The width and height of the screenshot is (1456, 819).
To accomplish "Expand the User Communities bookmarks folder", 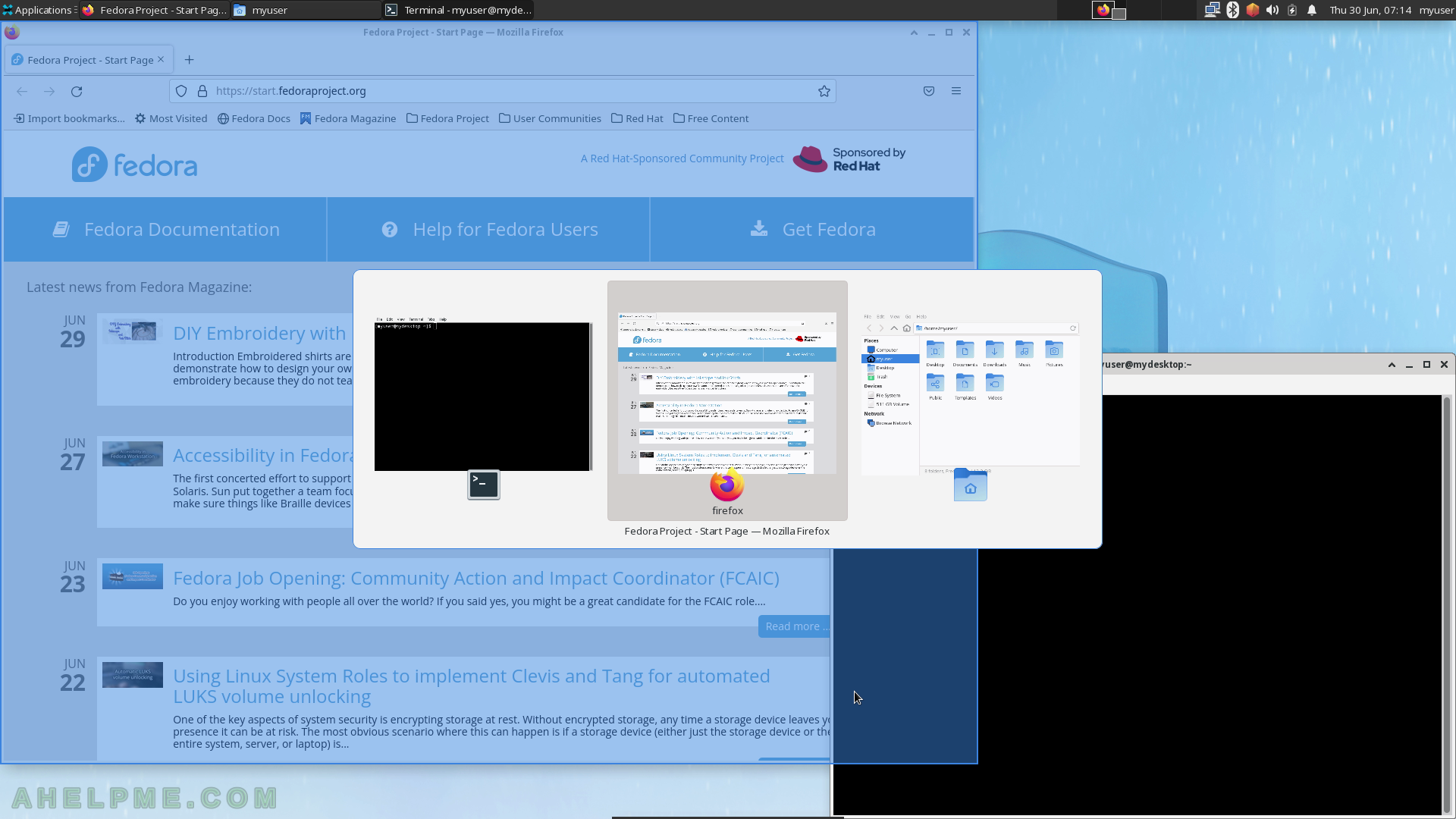I will click(x=550, y=118).
